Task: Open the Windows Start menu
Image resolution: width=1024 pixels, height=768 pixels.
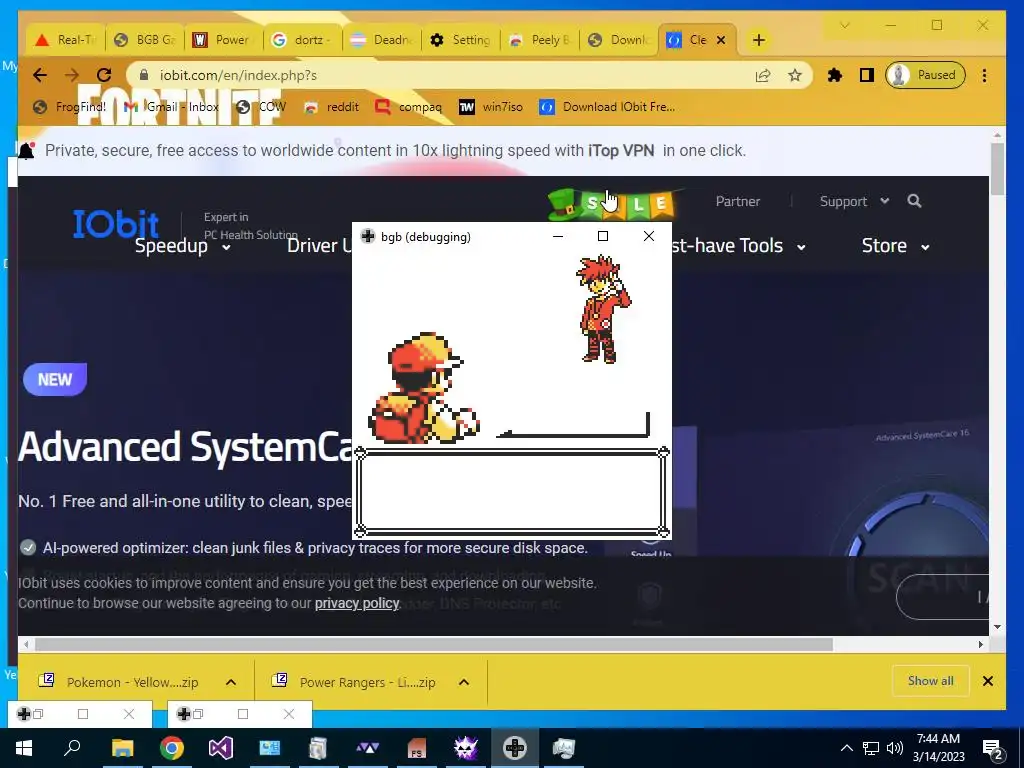Action: [24, 748]
